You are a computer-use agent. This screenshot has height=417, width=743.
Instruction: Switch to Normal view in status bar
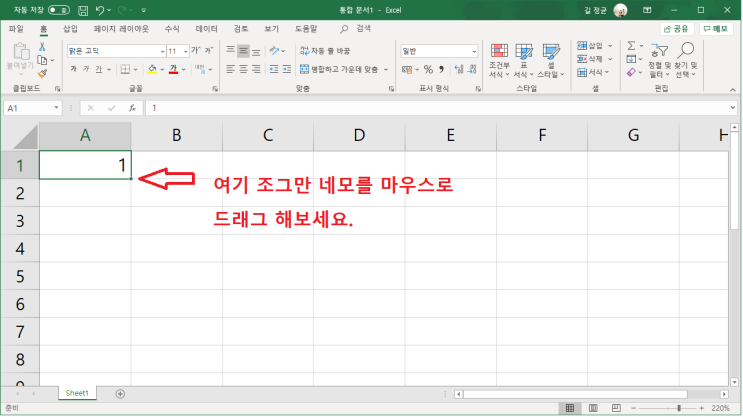tap(570, 408)
